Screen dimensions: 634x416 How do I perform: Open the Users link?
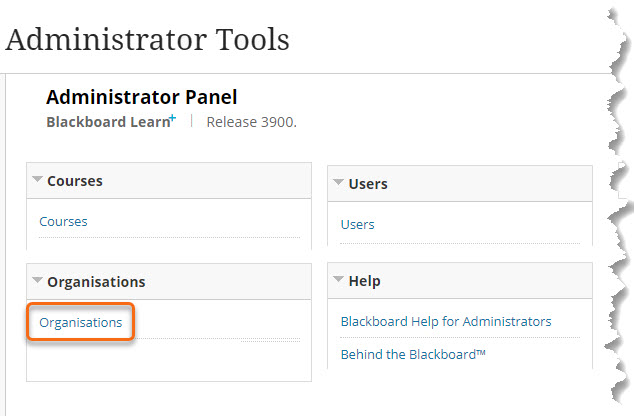click(x=357, y=224)
